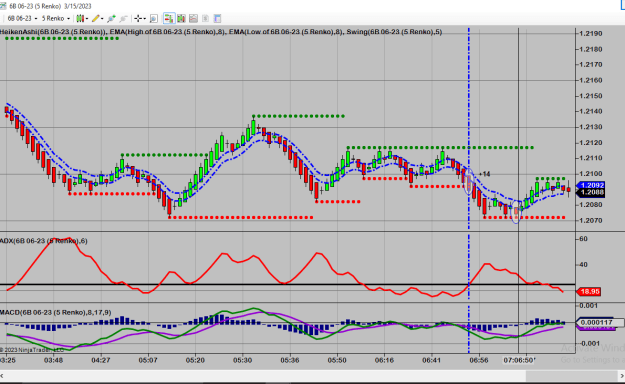Toggle the highlighted Chart Trader icon
The height and width of the screenshot is (384, 625).
coord(169,18)
